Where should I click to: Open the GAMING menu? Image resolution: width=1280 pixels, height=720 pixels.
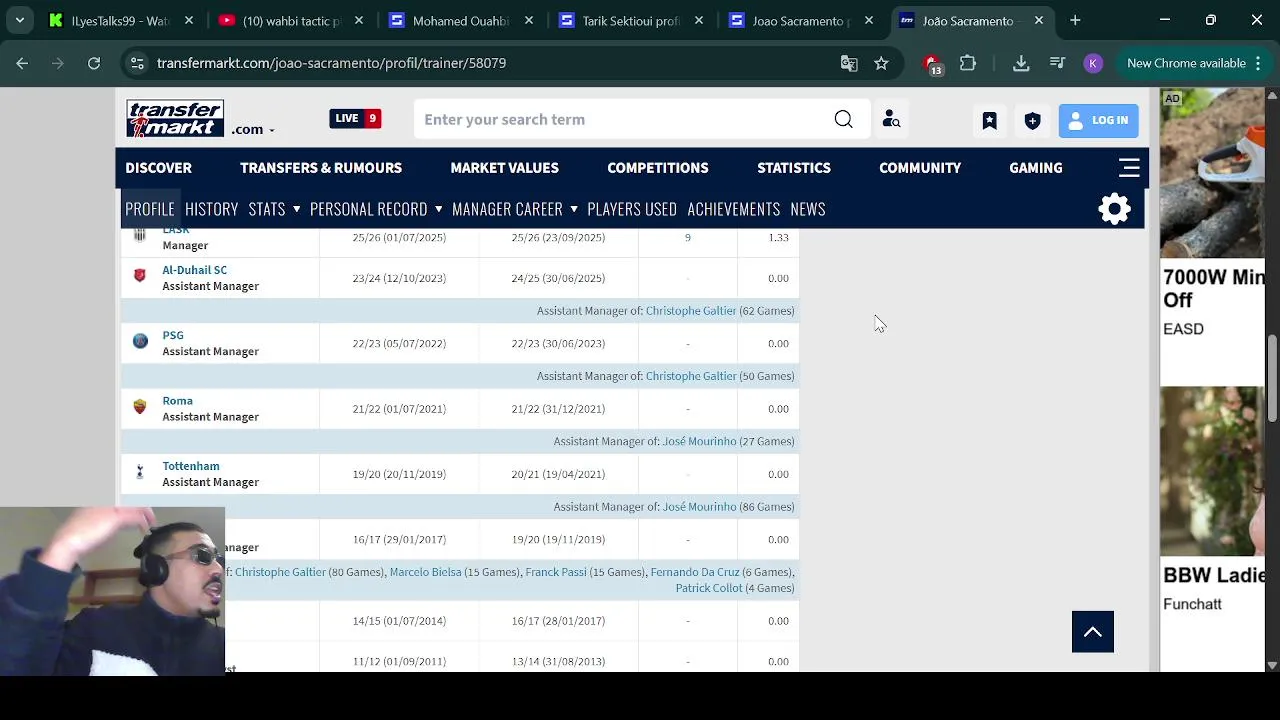click(1036, 168)
